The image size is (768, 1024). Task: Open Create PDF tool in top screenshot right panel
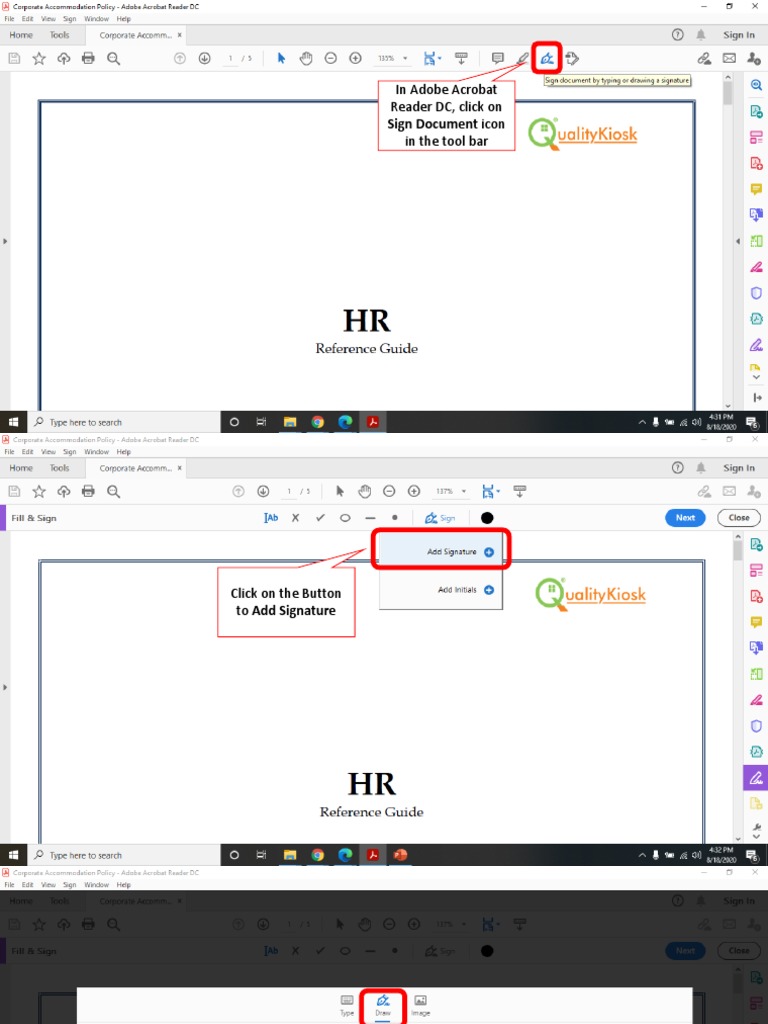756,163
